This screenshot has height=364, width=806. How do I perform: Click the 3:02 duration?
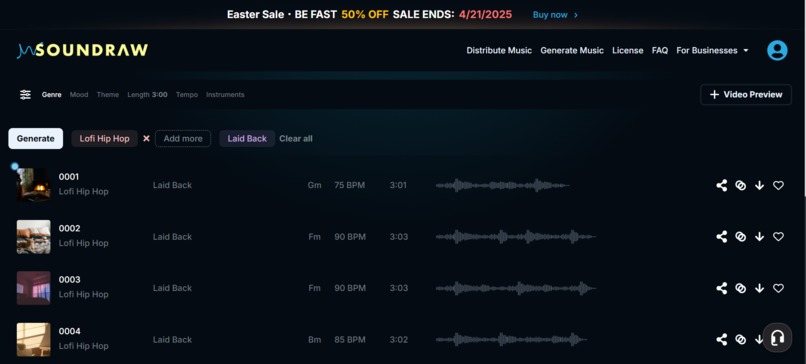coord(399,339)
